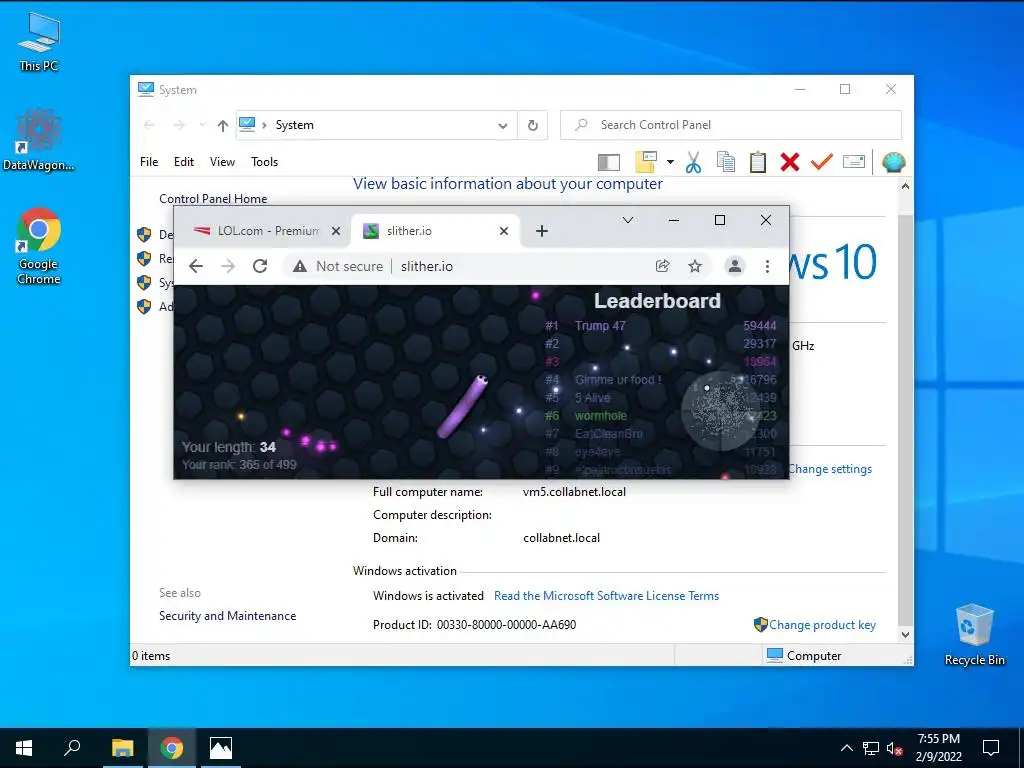
Task: Open the File menu in System window
Action: tap(149, 162)
